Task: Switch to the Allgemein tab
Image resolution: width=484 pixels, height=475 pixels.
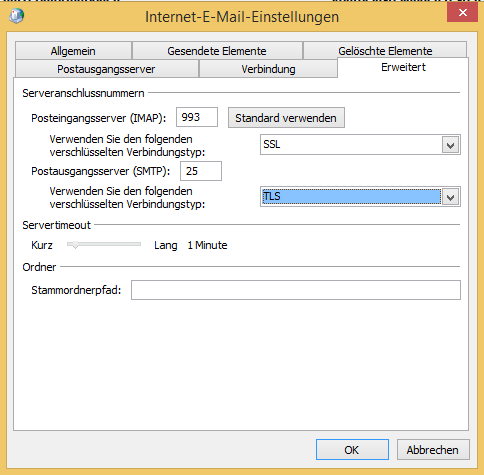Action: point(73,51)
